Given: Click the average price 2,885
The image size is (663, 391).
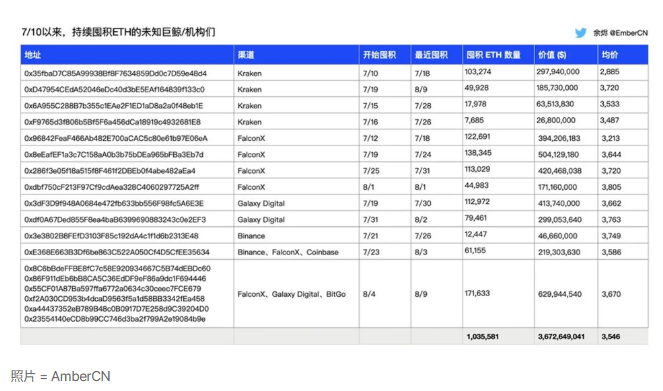Looking at the screenshot, I should click(x=609, y=72).
